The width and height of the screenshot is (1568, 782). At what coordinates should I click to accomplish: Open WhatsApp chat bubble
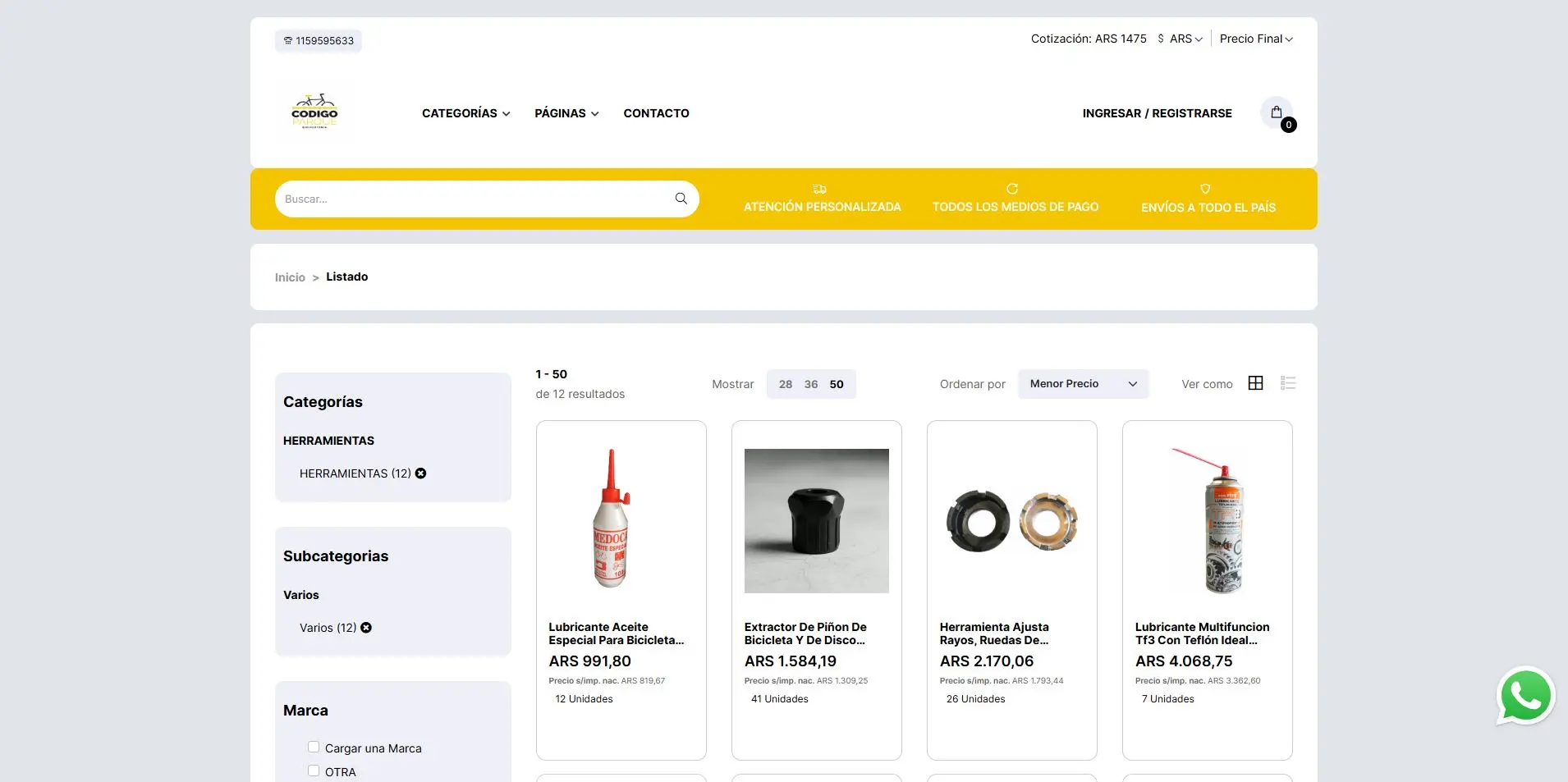1524,696
